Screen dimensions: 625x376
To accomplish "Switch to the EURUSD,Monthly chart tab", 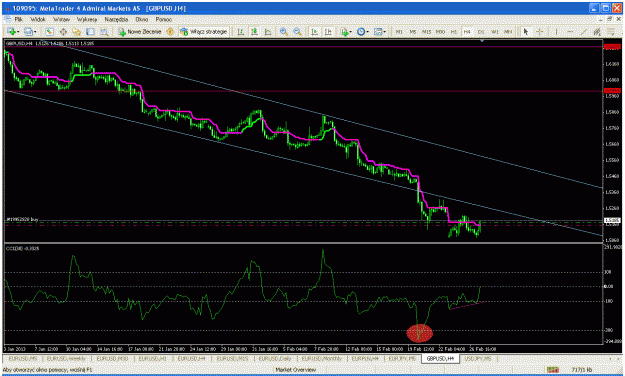I will [322, 359].
